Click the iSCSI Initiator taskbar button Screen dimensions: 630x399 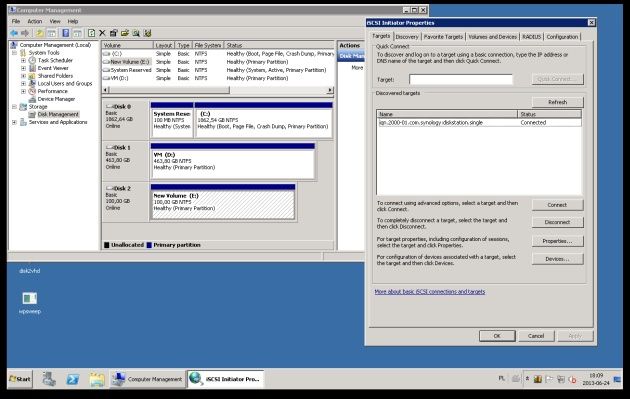pos(225,379)
